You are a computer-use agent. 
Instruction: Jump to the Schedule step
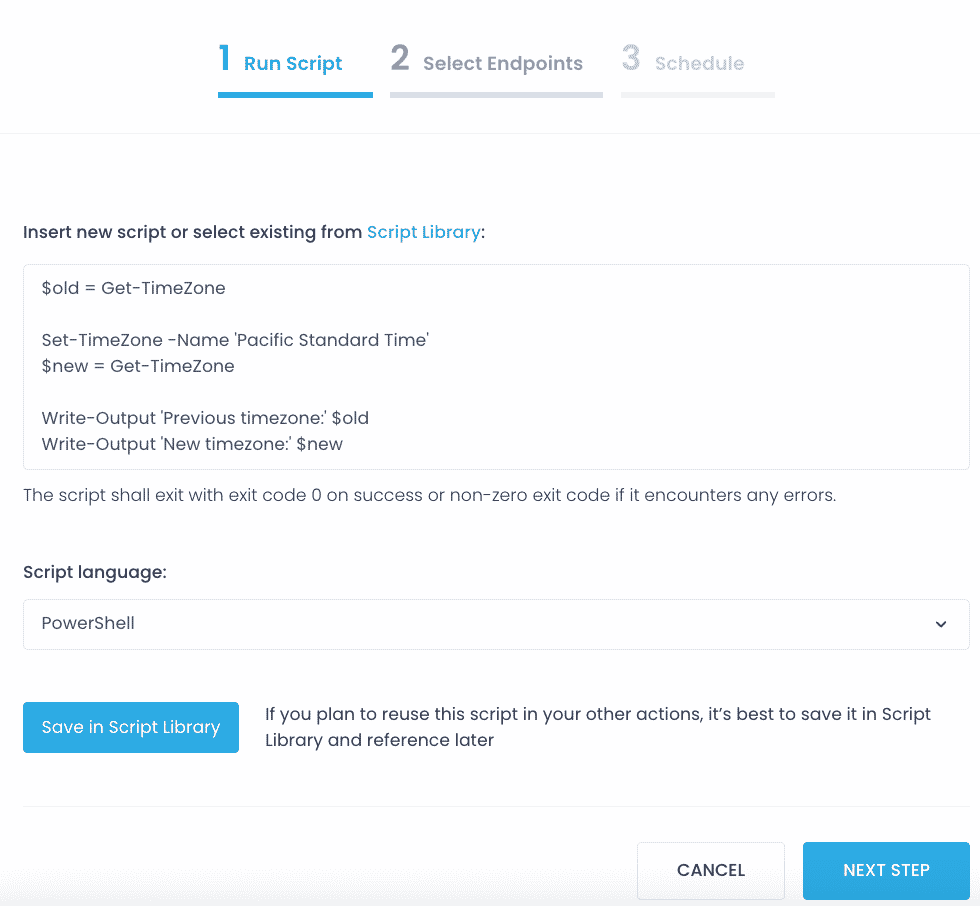(699, 64)
